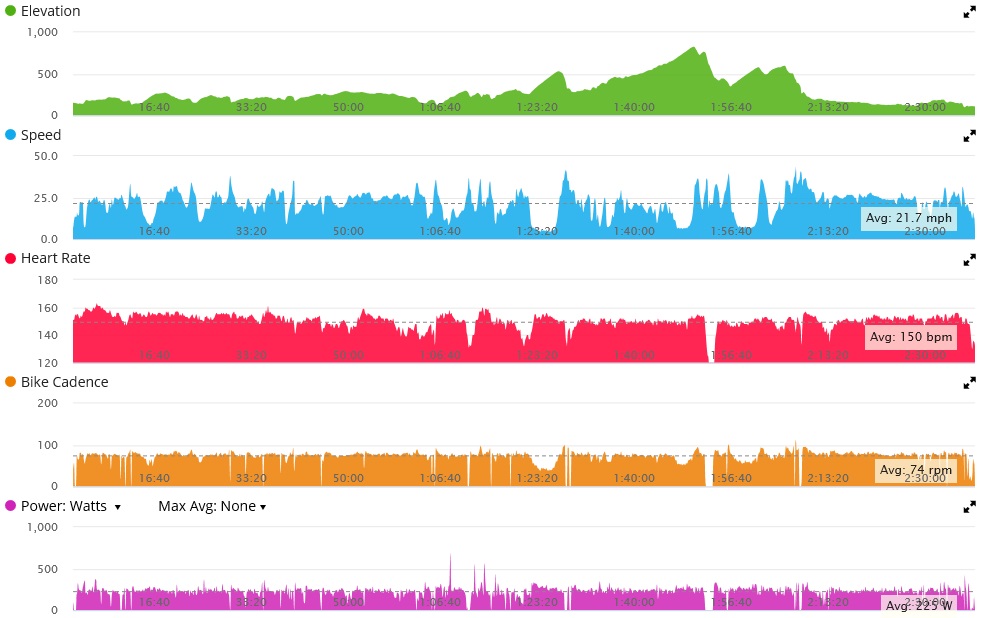This screenshot has width=986, height=618.
Task: Click the 1,000 axis value in Elevation chart
Action: (x=42, y=33)
